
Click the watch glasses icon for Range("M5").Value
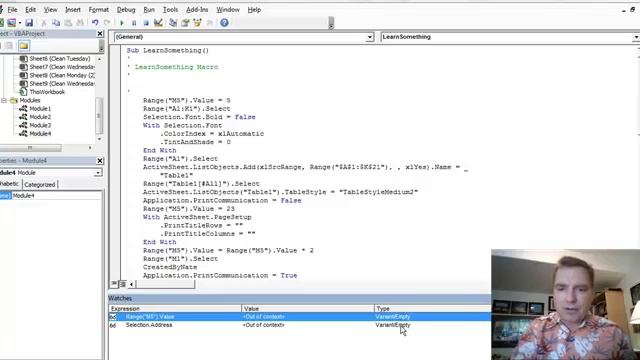(x=113, y=317)
